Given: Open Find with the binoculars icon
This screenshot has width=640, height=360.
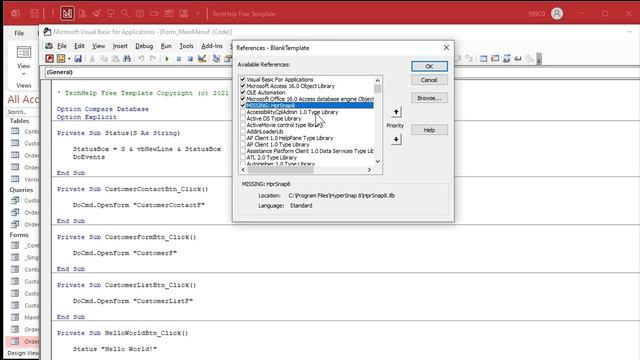Looking at the screenshot, I should point(127,59).
